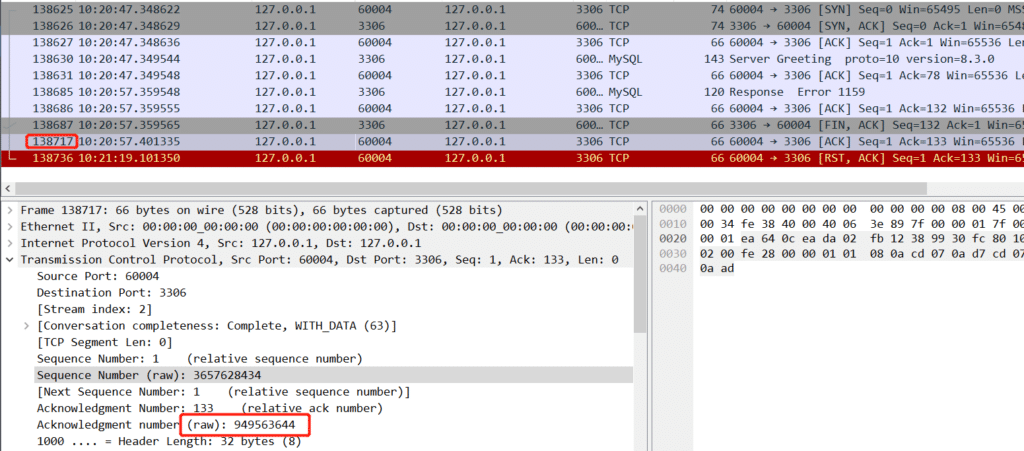Select the Destination Port: 3306 field
The image size is (1024, 451).
pyautogui.click(x=110, y=293)
